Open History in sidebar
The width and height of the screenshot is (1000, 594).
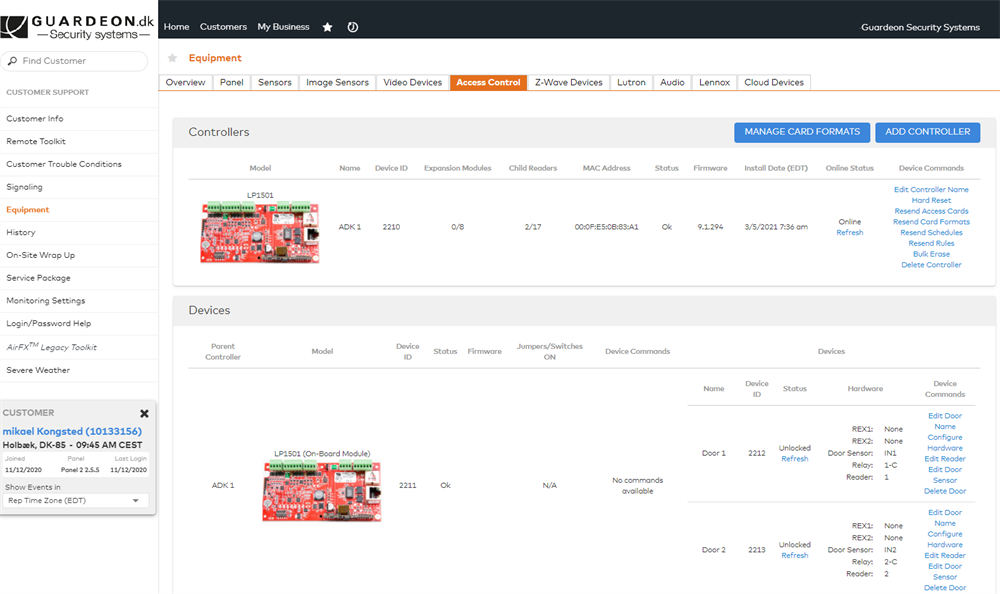coord(20,232)
